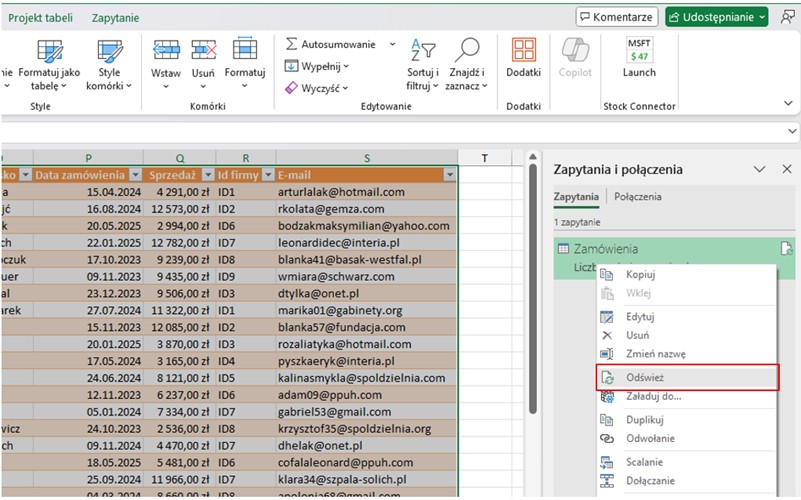Choose Odśwież from the context menu
The image size is (801, 500).
point(688,378)
